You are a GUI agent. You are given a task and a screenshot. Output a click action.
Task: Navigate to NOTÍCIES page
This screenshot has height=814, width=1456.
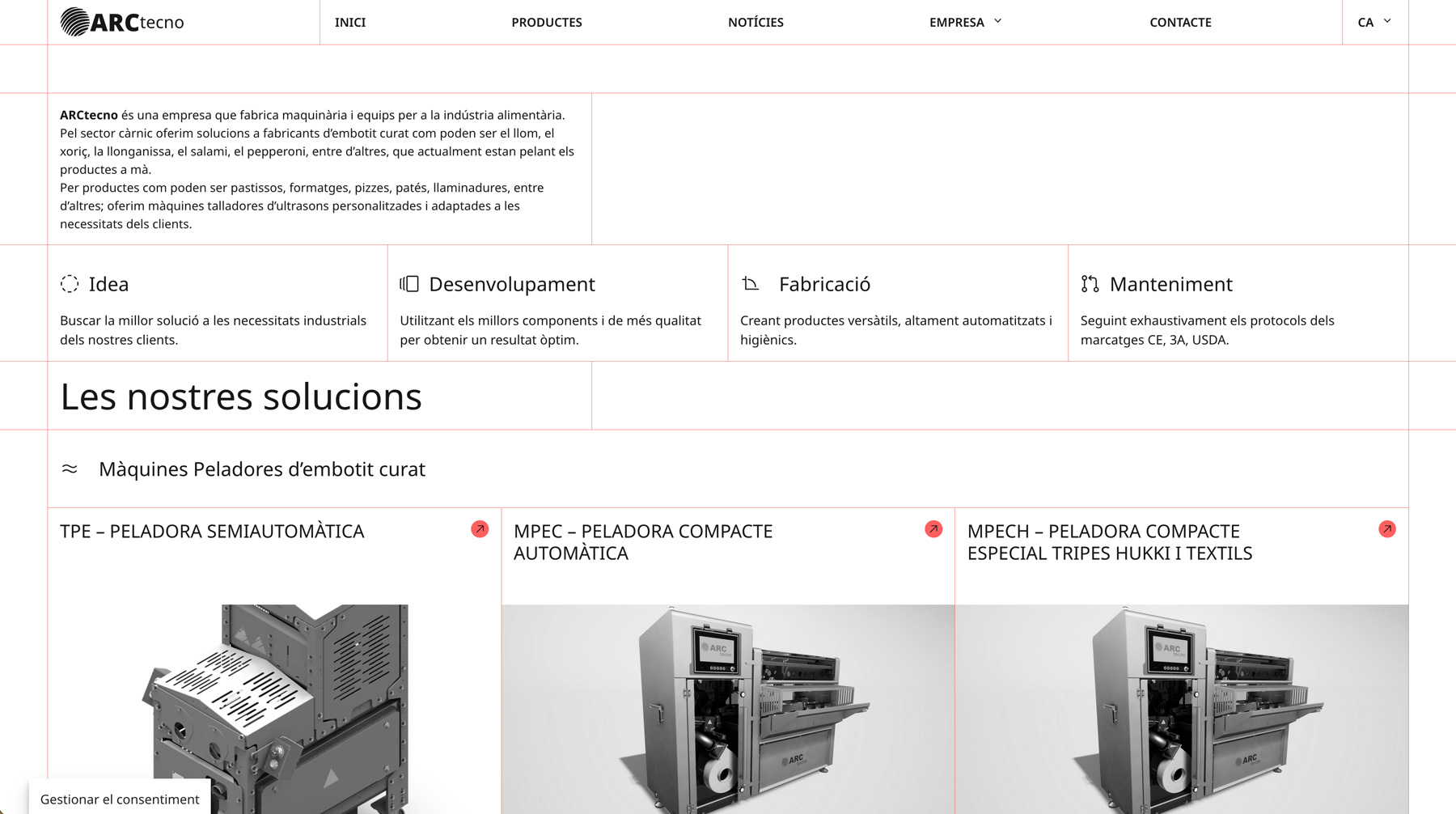[756, 22]
